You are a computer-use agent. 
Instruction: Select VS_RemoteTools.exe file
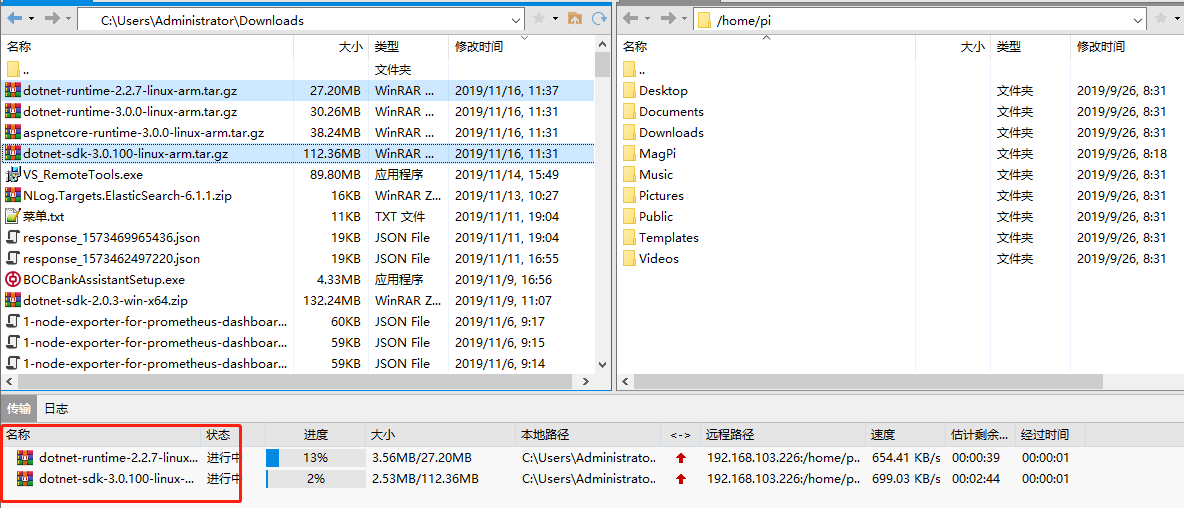click(298, 174)
